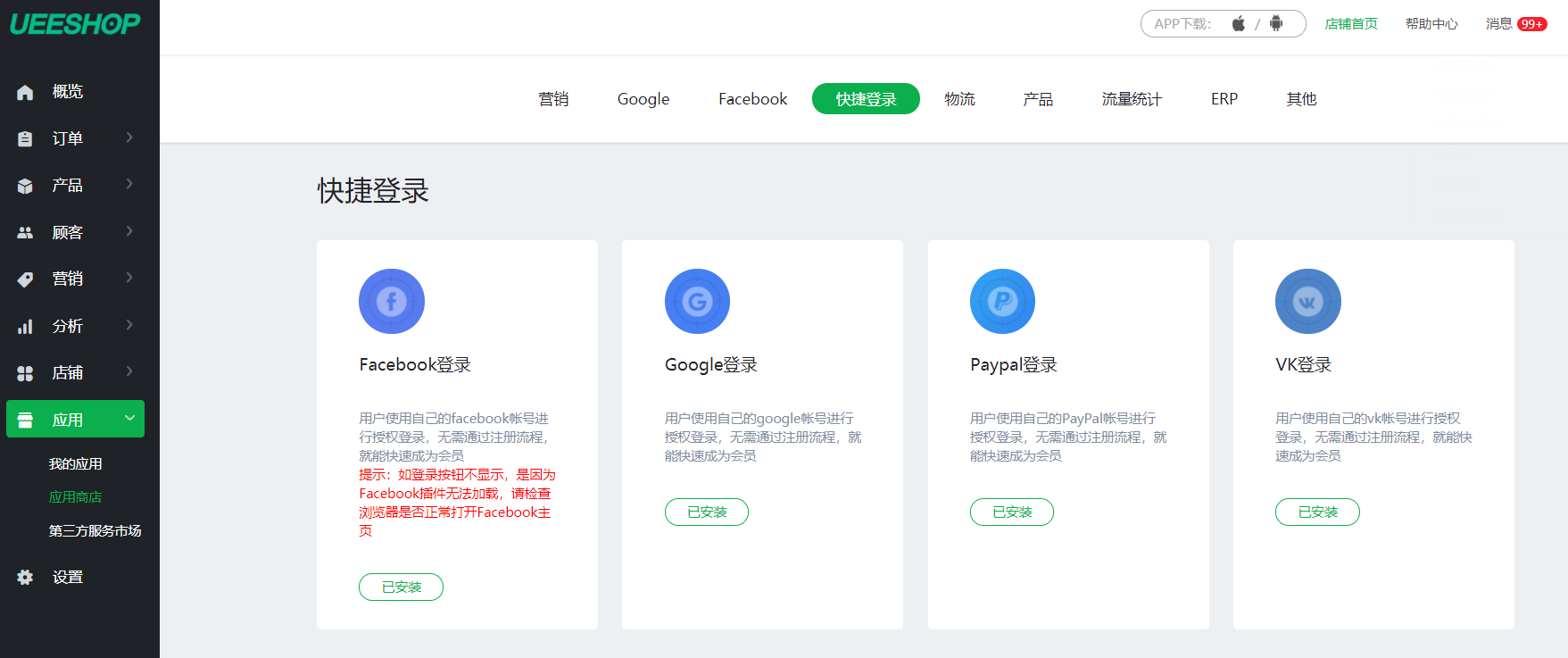The width and height of the screenshot is (1568, 658).
Task: Click the Facebook login app icon
Action: (x=392, y=302)
